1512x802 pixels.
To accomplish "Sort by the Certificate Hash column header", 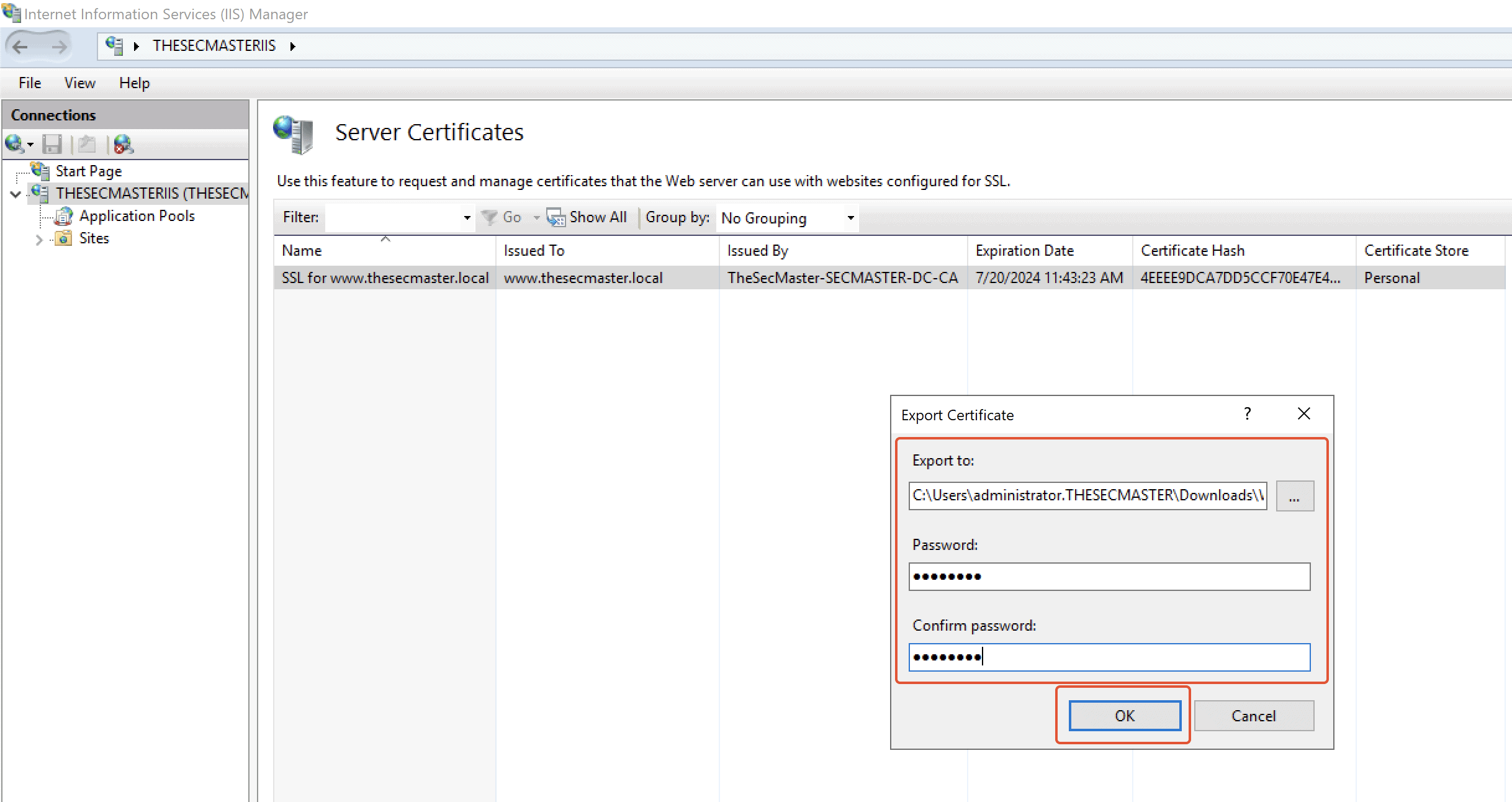I will pyautogui.click(x=1244, y=251).
